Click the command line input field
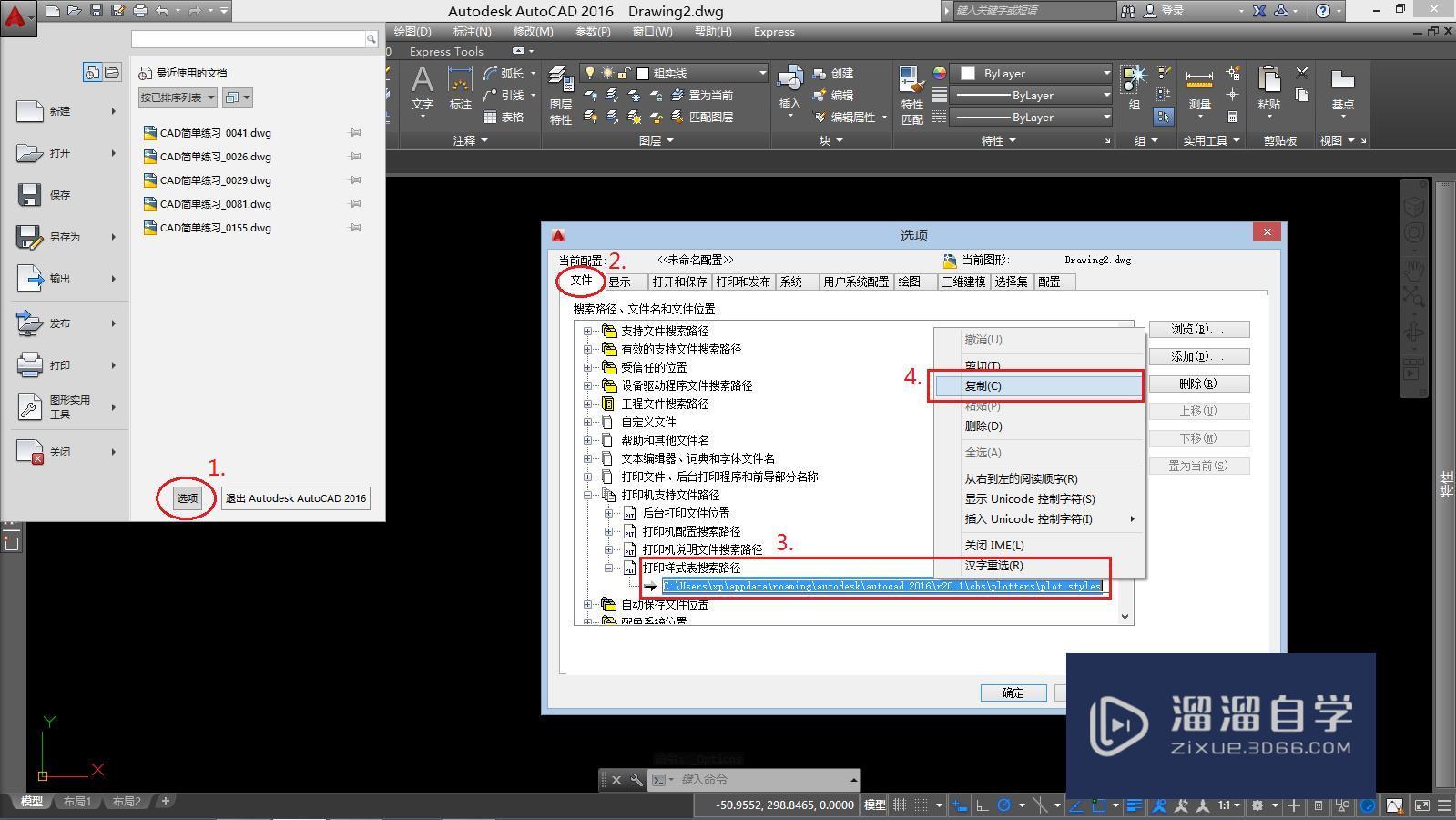The image size is (1456, 820). tap(764, 780)
